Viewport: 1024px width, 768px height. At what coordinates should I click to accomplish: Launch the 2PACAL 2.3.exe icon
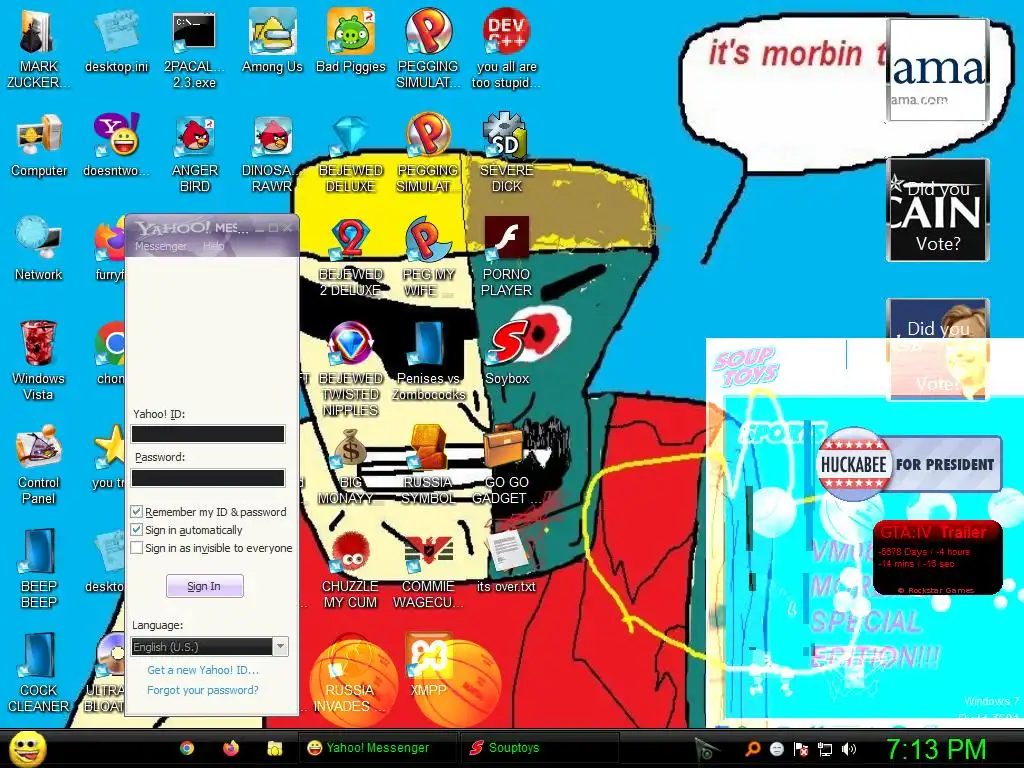[194, 48]
